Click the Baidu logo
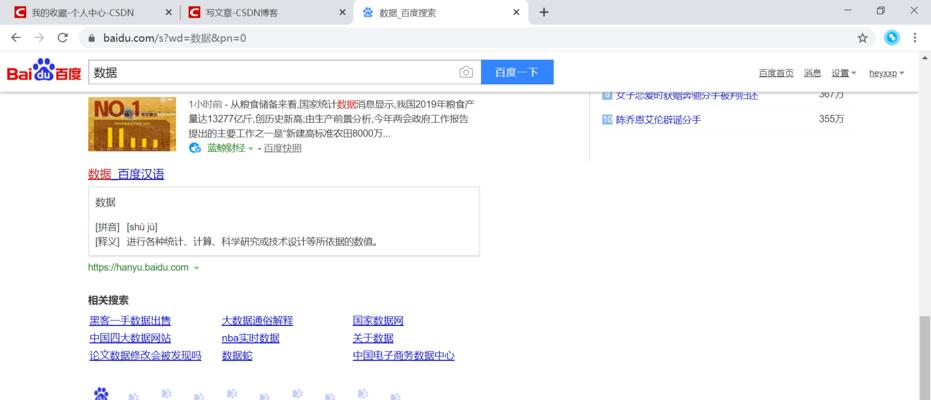This screenshot has width=931, height=400. coord(44,72)
